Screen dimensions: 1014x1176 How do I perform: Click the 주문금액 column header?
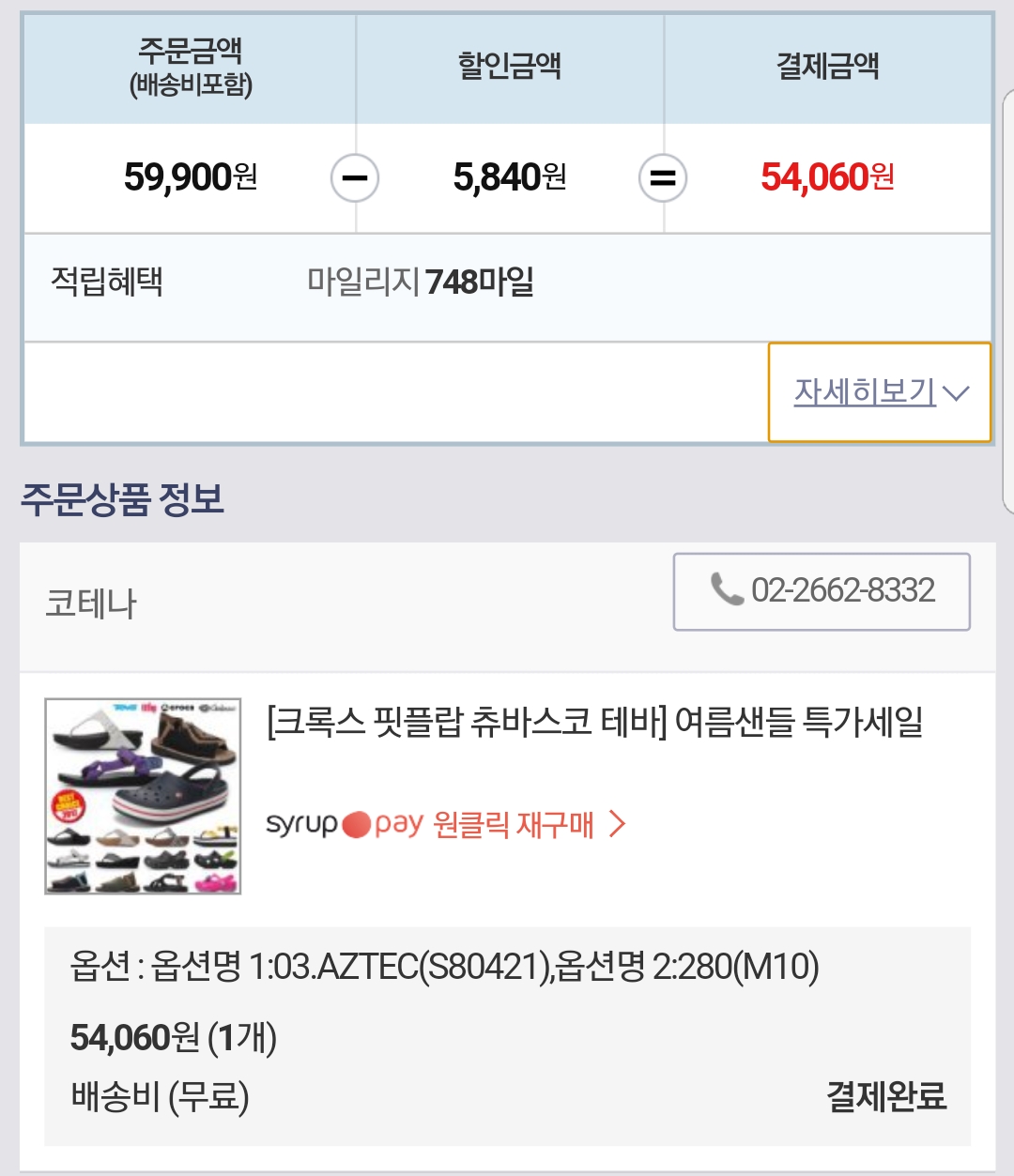tap(191, 66)
